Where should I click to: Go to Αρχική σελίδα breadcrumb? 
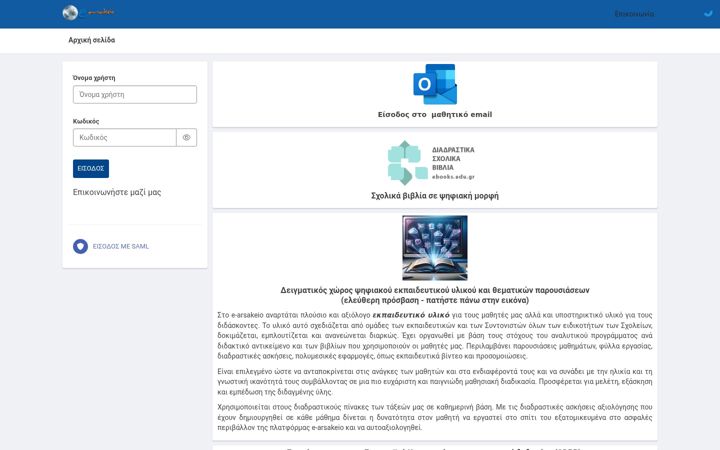pos(92,40)
